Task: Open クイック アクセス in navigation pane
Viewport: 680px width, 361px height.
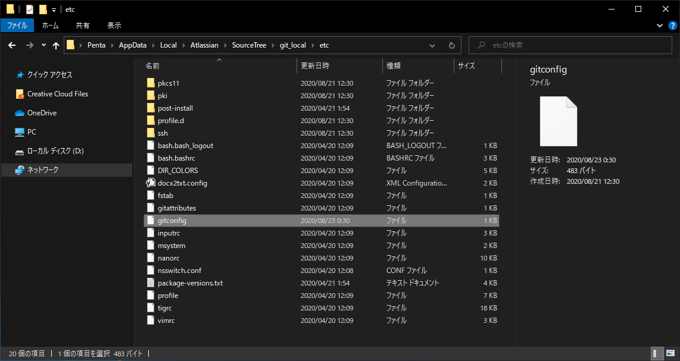Action: click(49, 75)
